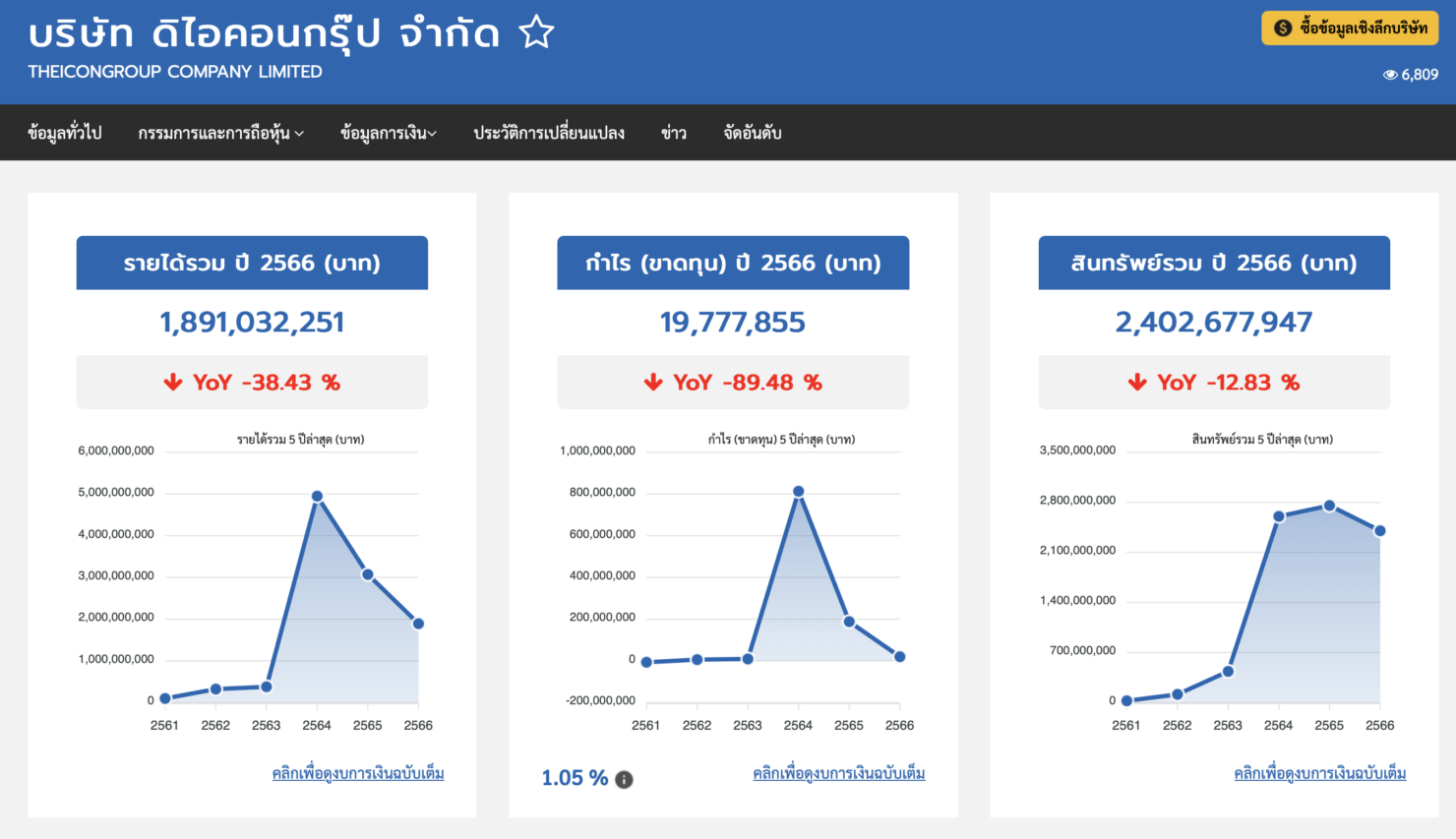Click the 2563 data point on the assets chart
This screenshot has height=839, width=1456.
(1228, 672)
